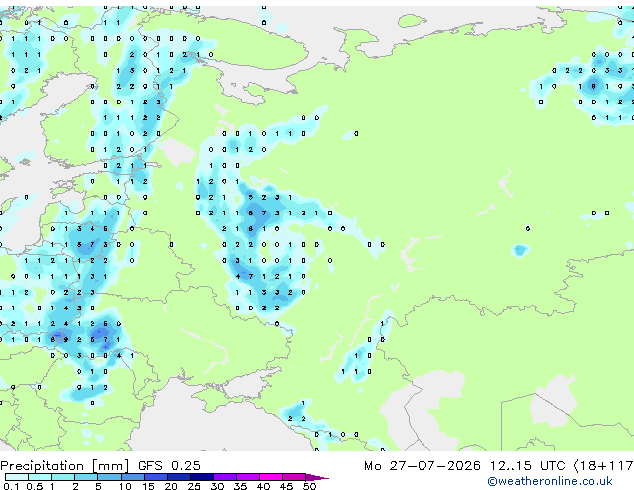Select the 15–20 mm blue legend swatch
Viewport: 634px width, 490px height.
tap(156, 477)
